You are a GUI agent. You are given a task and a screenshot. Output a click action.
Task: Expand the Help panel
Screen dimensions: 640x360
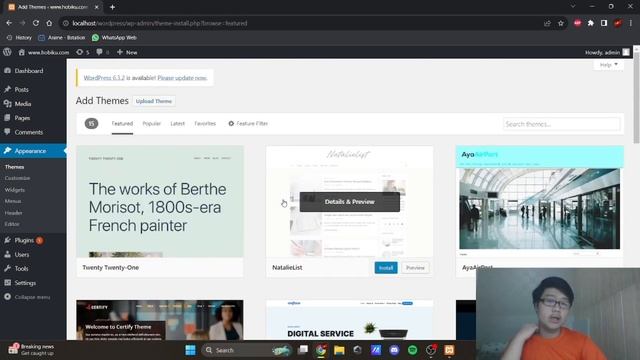click(609, 65)
